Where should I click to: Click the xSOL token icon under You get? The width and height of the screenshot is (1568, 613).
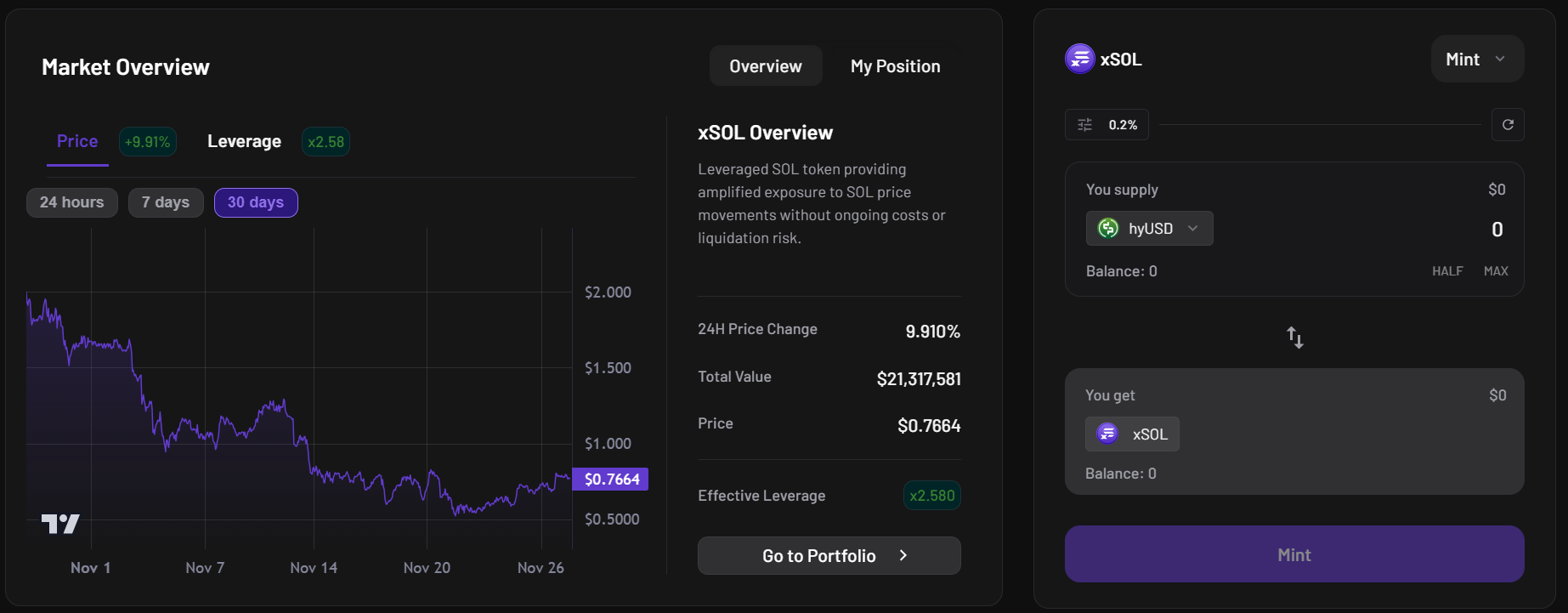coord(1107,434)
